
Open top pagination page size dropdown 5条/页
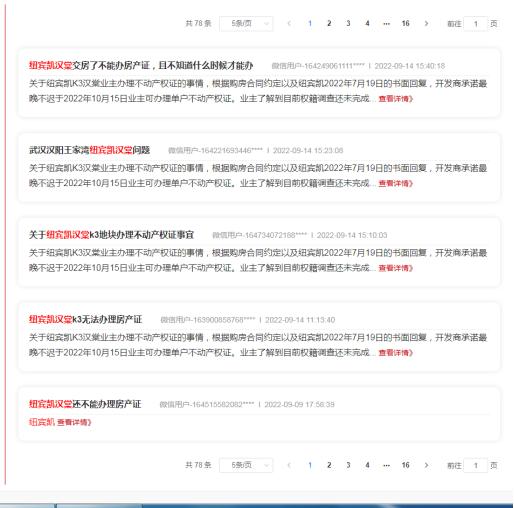(x=246, y=24)
